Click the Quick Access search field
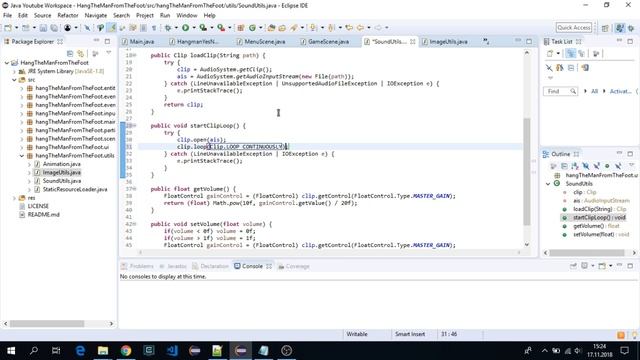The width and height of the screenshot is (640, 360). pos(574,28)
